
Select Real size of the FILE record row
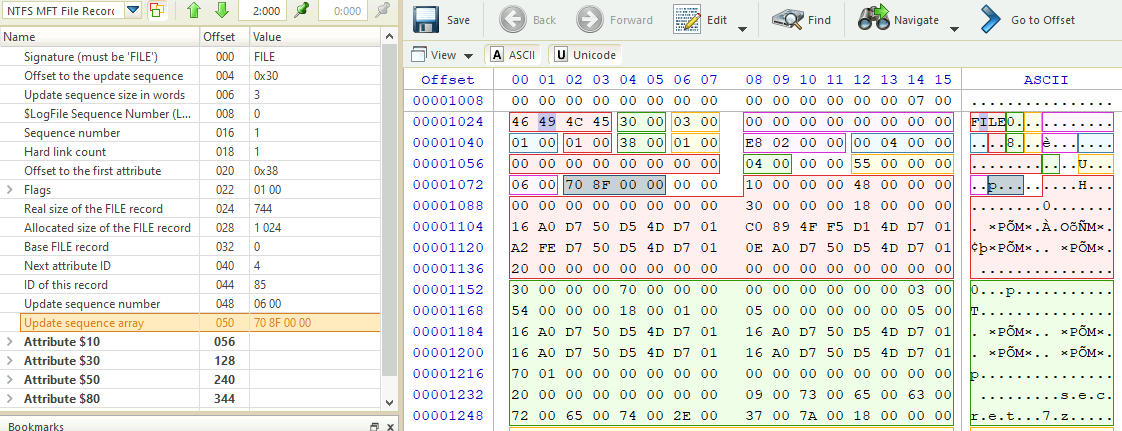(x=191, y=208)
